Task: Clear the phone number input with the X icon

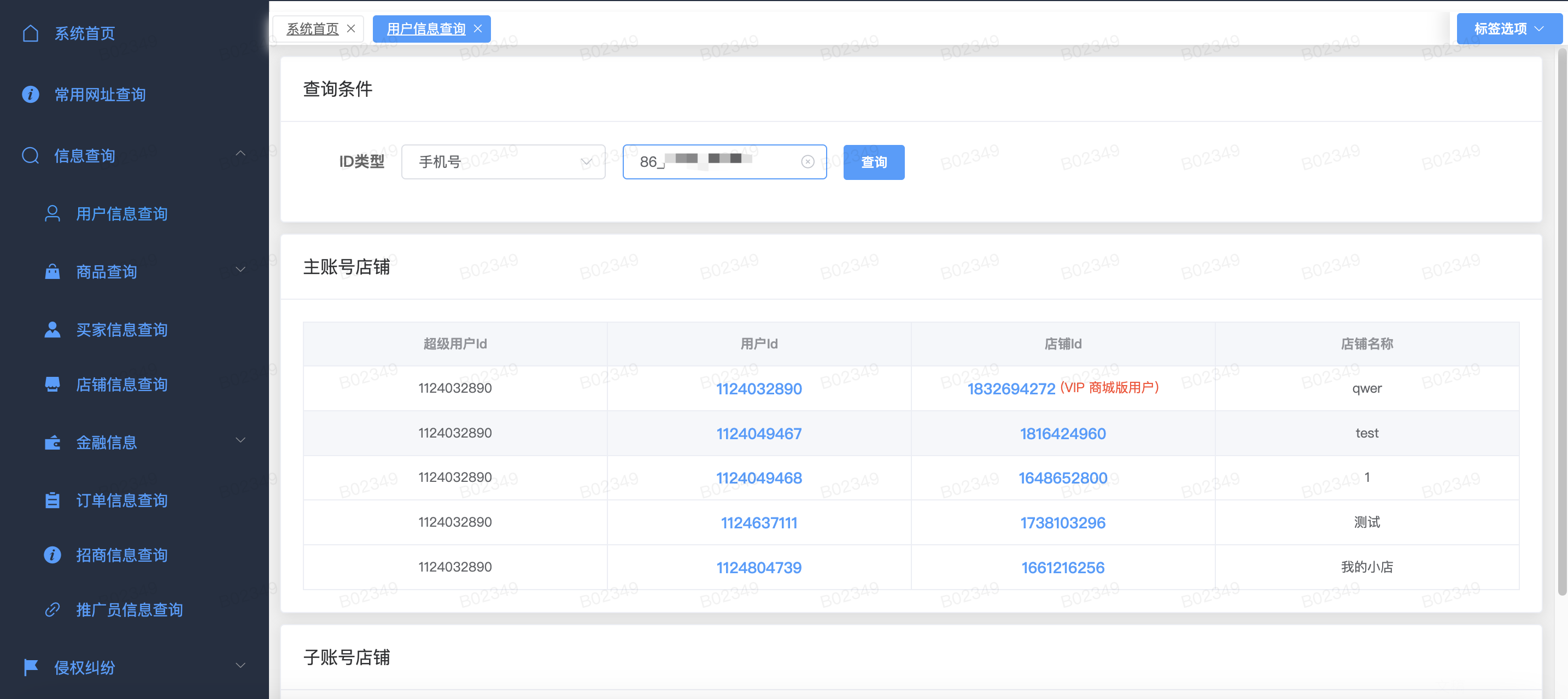Action: click(807, 162)
